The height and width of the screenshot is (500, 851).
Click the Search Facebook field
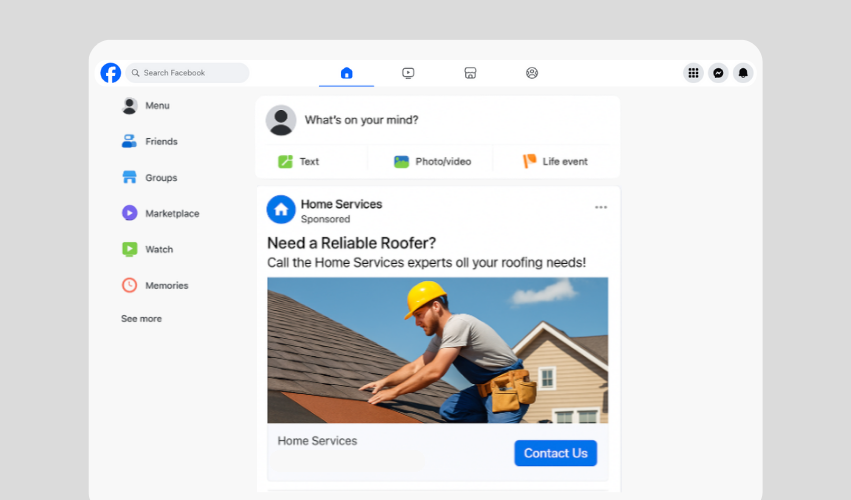[x=188, y=73]
